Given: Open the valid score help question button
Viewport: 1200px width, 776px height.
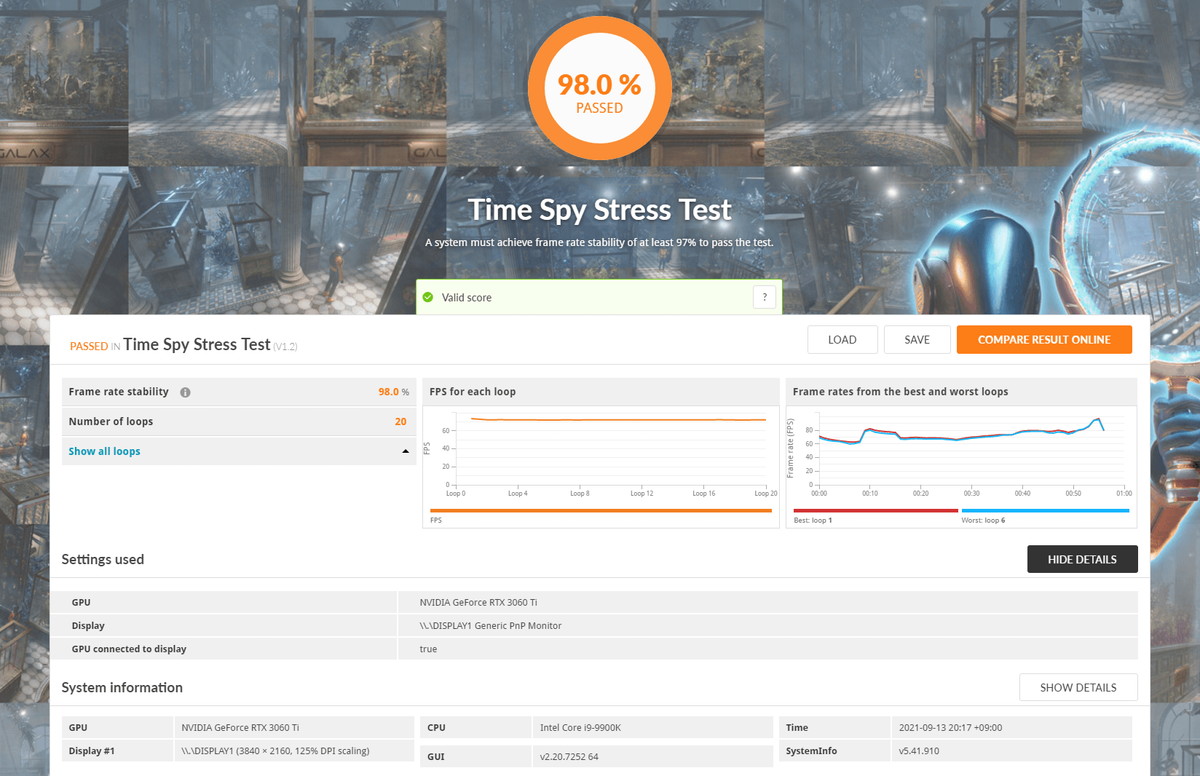Looking at the screenshot, I should (x=764, y=297).
